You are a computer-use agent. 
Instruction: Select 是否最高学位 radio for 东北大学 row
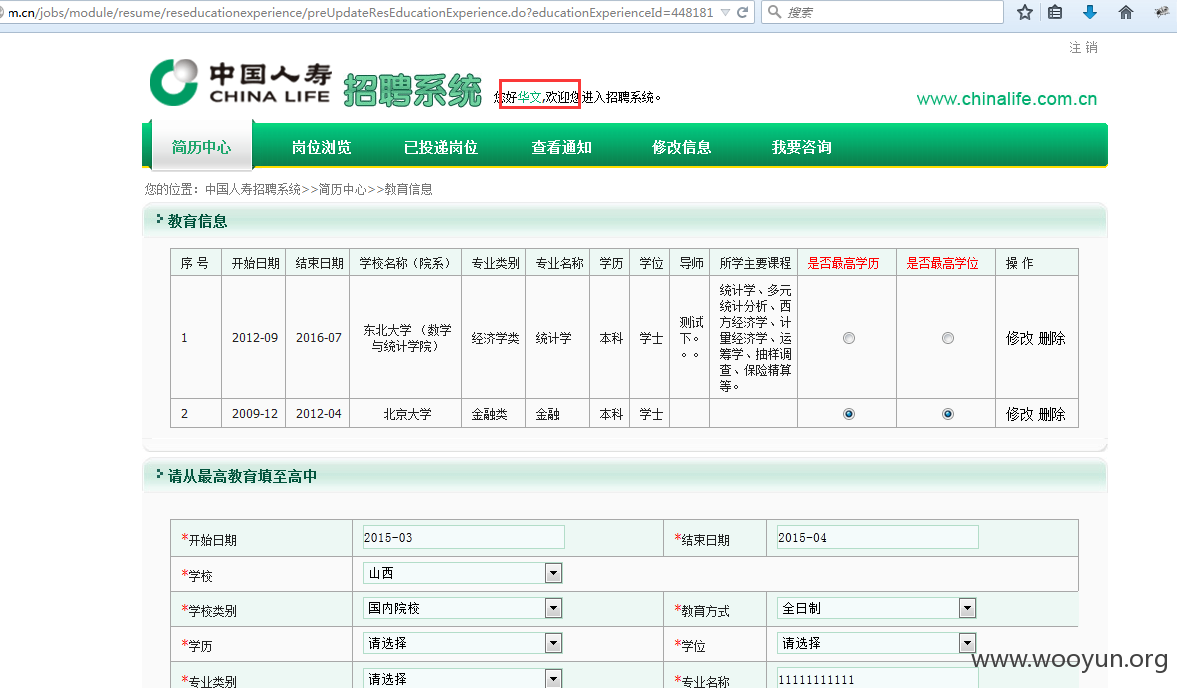(x=948, y=338)
